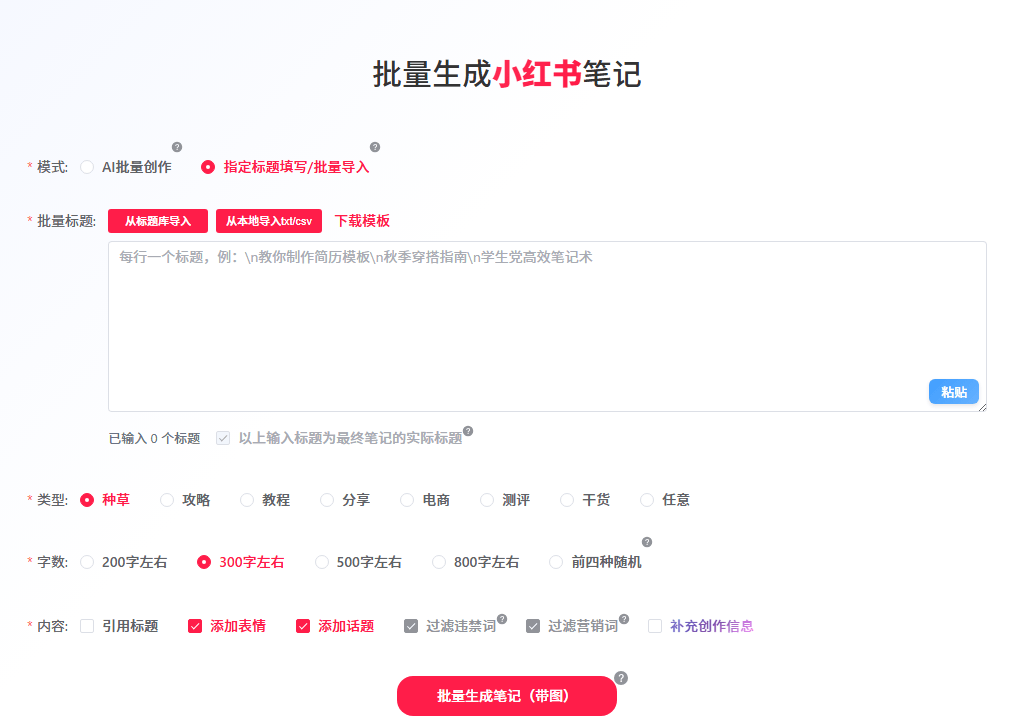Click help icon next to AI批量创作
The height and width of the screenshot is (722, 1016).
(177, 147)
